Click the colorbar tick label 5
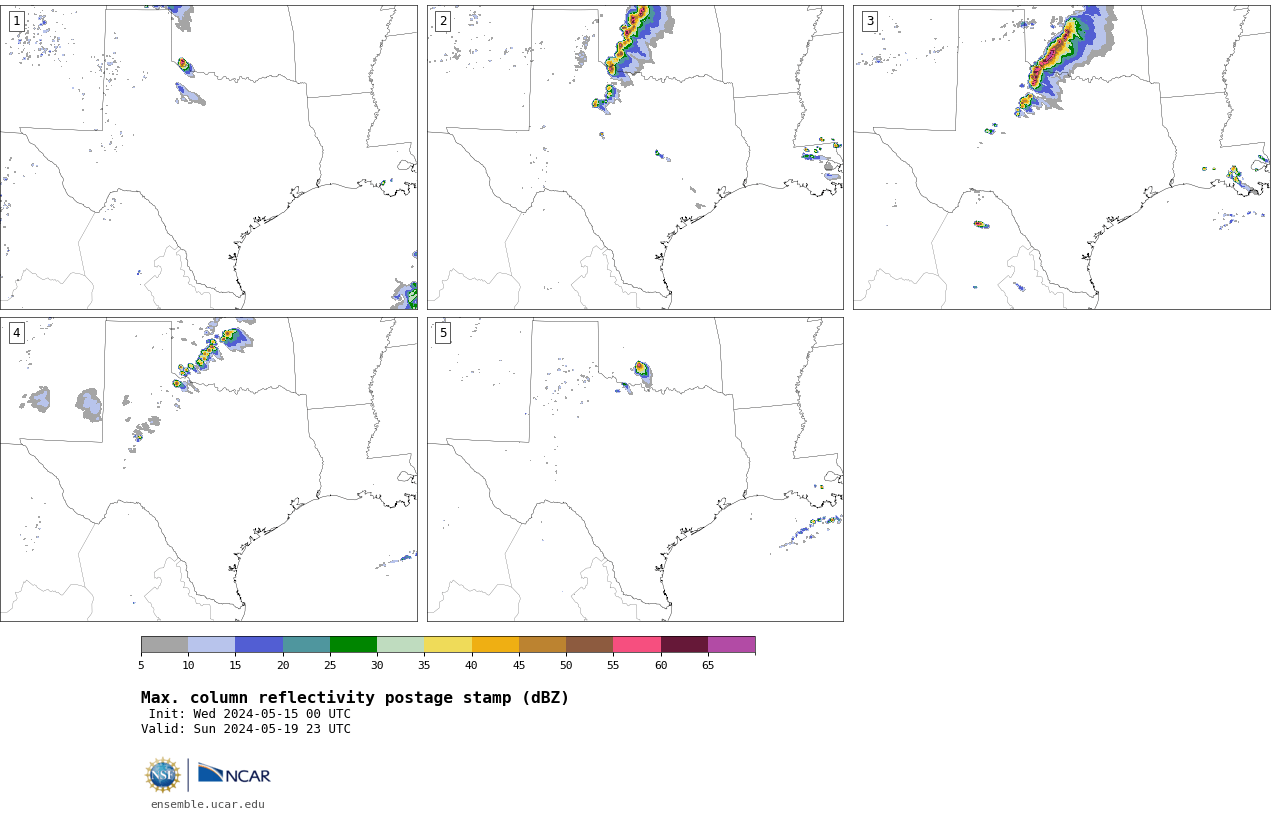 coord(141,665)
